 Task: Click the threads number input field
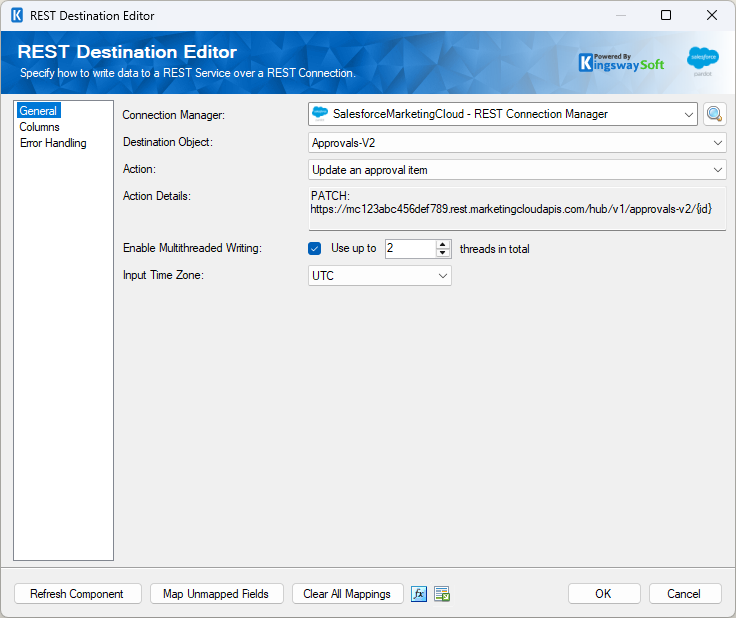[x=411, y=248]
